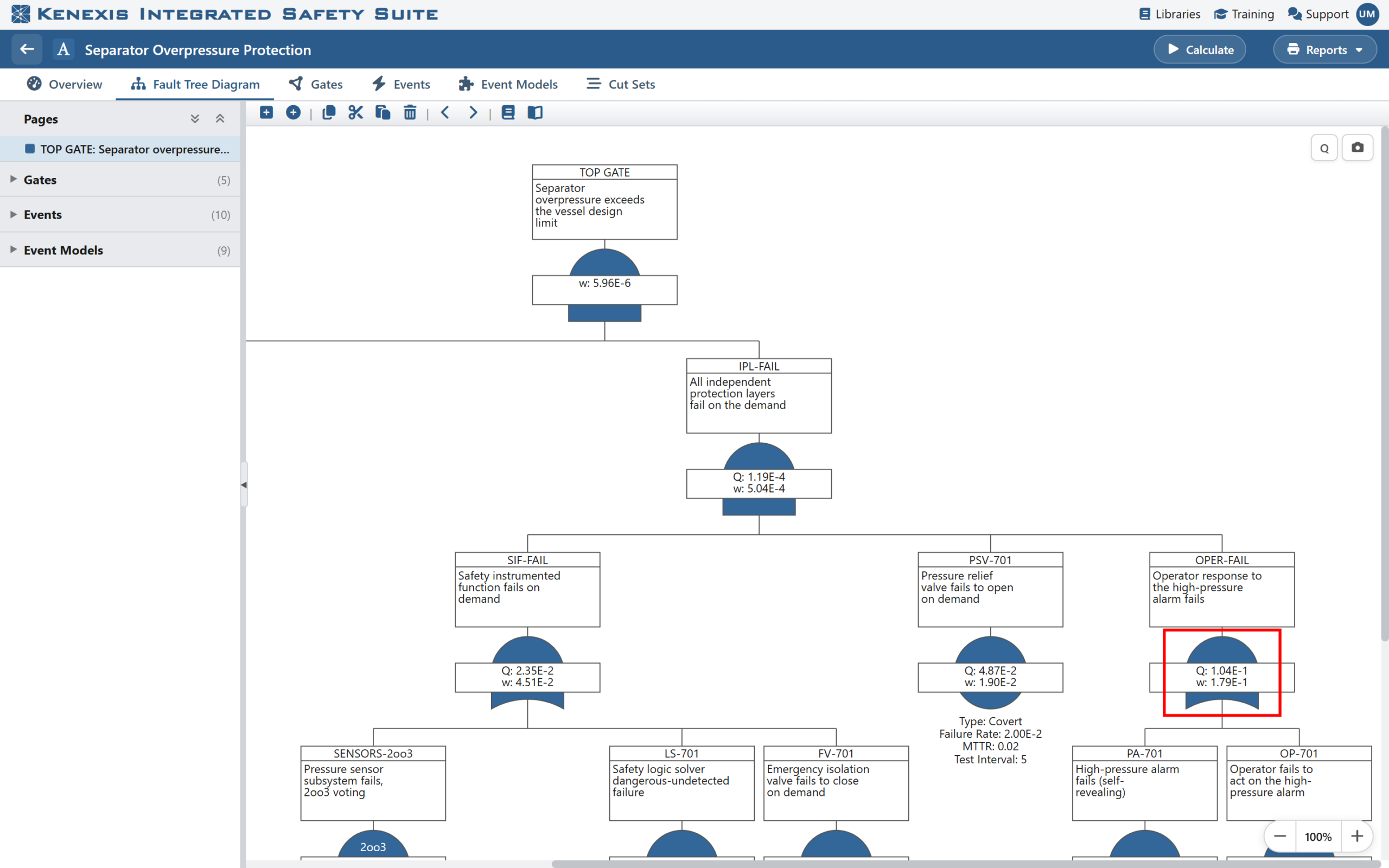This screenshot has height=868, width=1389.
Task: Expand the Event Models section
Action: coord(120,250)
